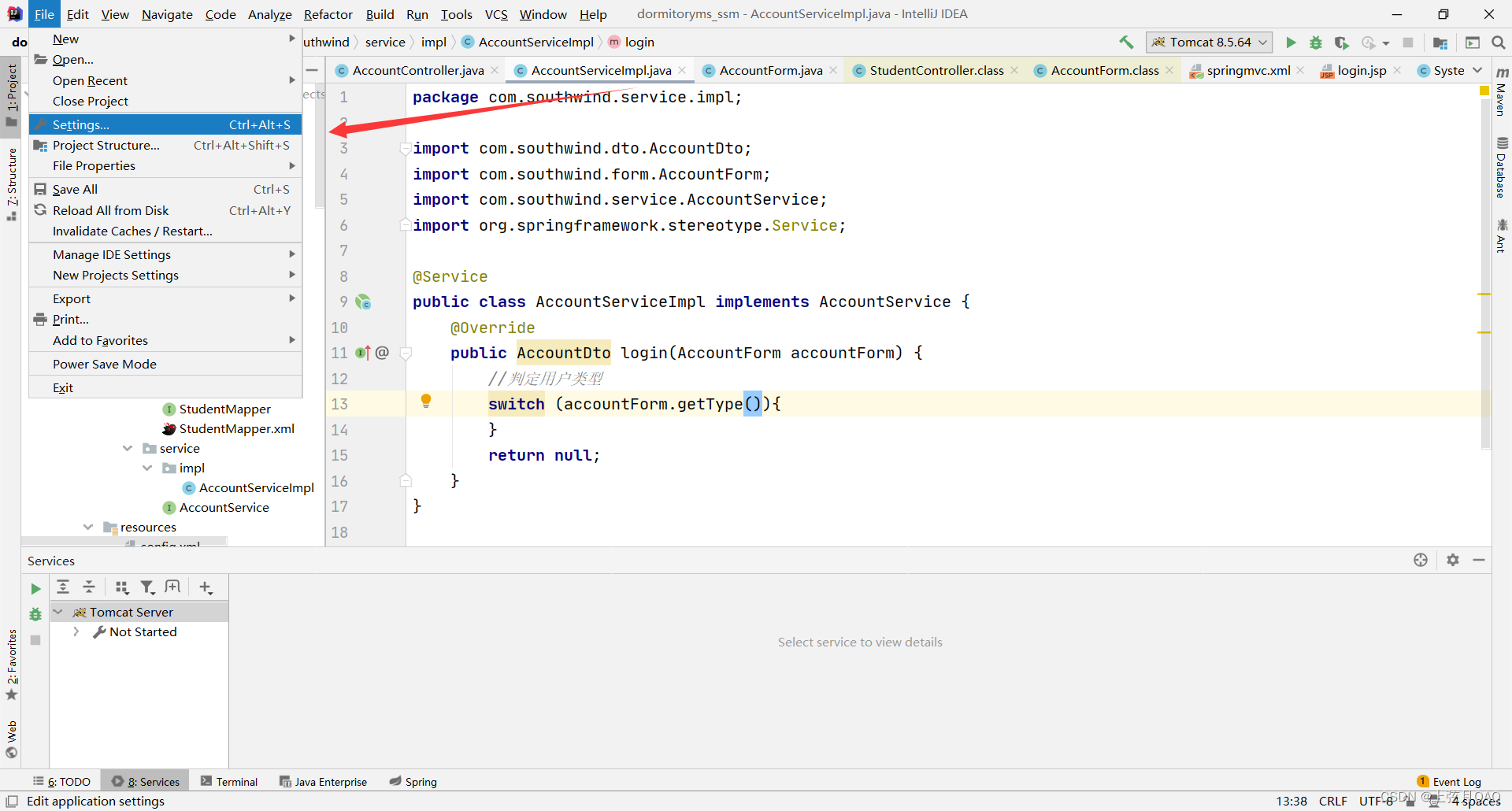Toggle Power Save Mode menu item
The width and height of the screenshot is (1512, 811).
pyautogui.click(x=165, y=364)
